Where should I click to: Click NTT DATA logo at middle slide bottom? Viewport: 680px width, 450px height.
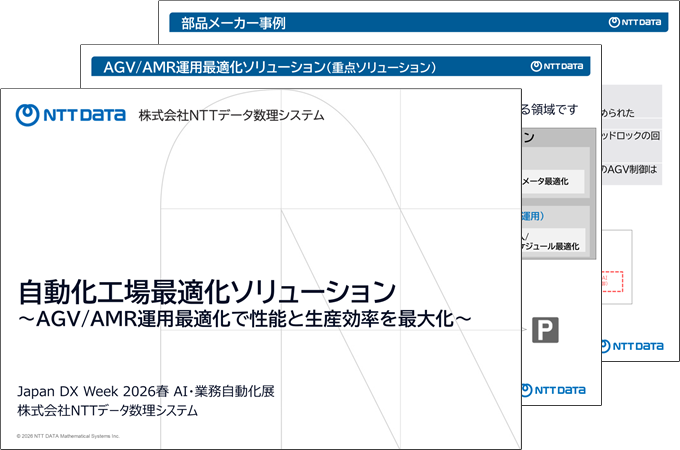pyautogui.click(x=553, y=390)
